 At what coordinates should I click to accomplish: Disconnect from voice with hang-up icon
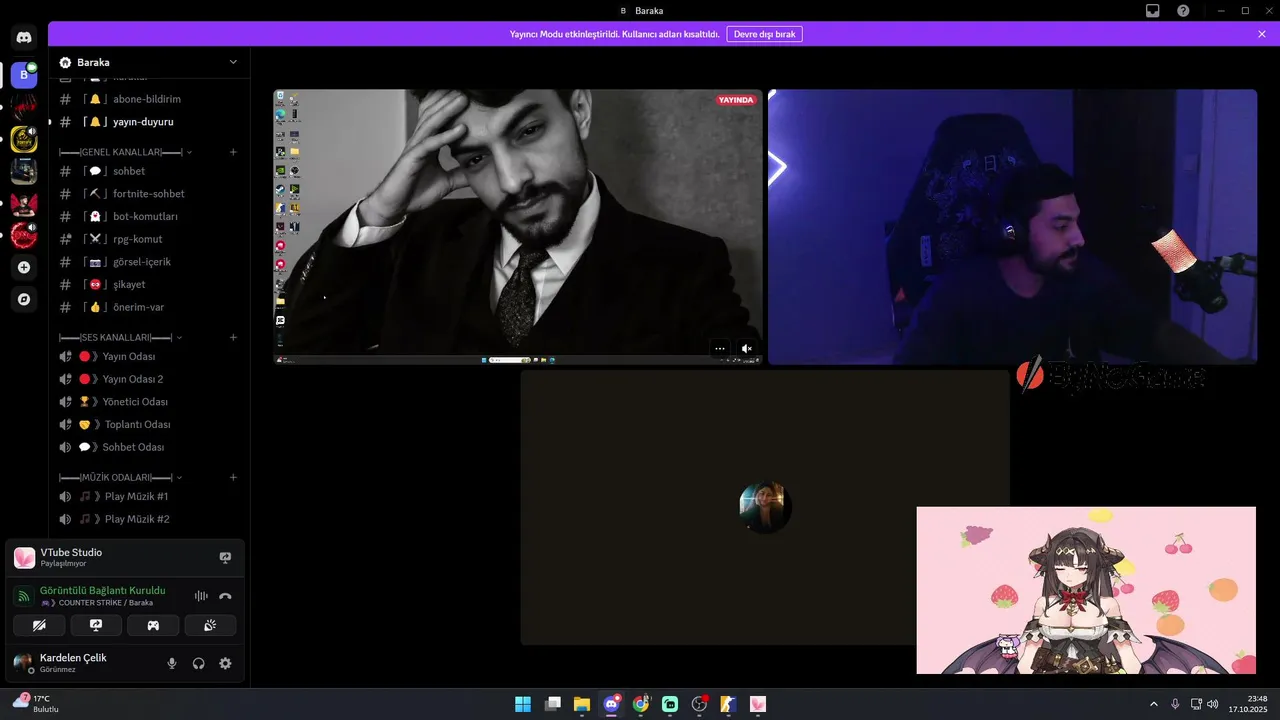coord(225,596)
